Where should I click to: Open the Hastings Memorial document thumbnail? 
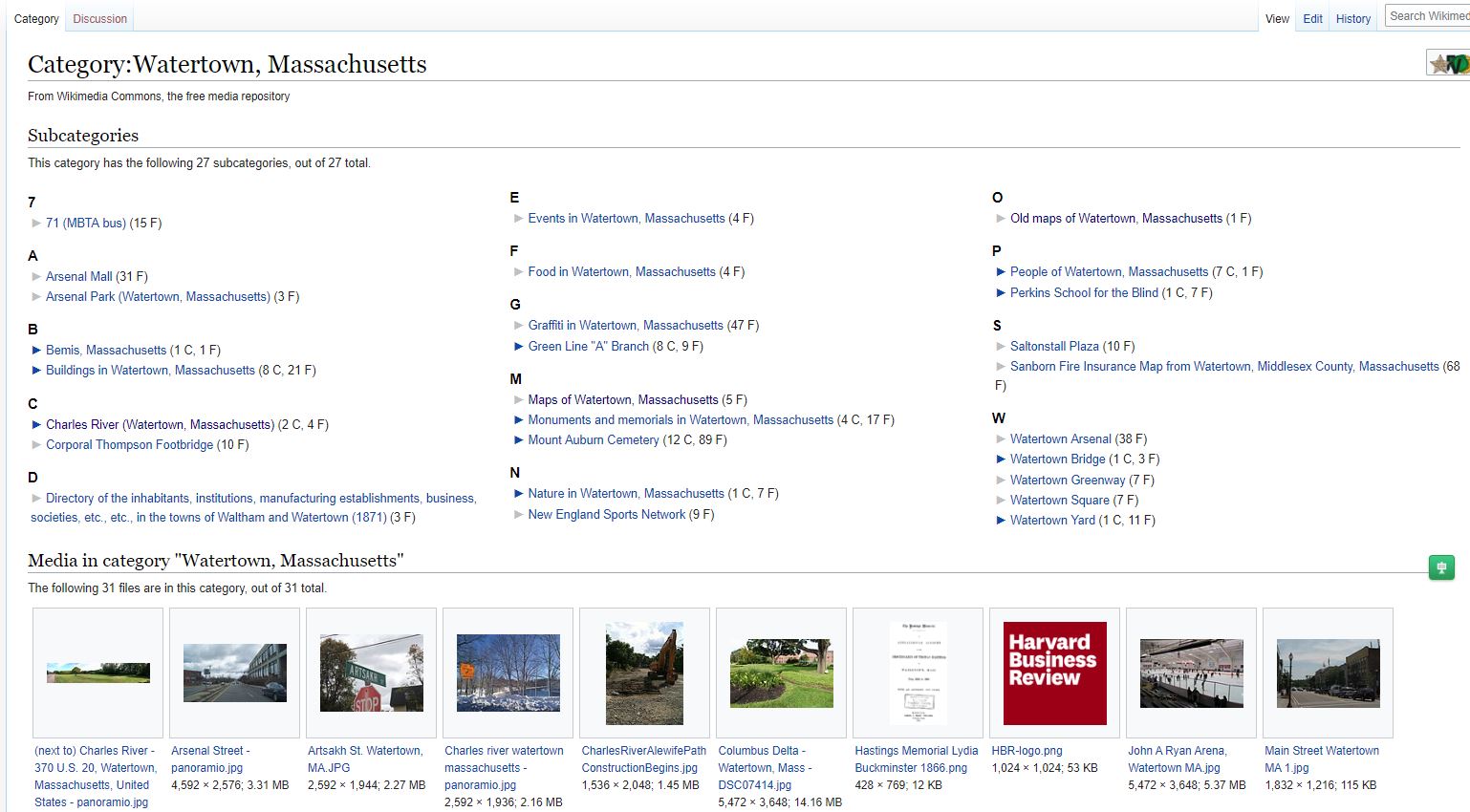click(918, 673)
